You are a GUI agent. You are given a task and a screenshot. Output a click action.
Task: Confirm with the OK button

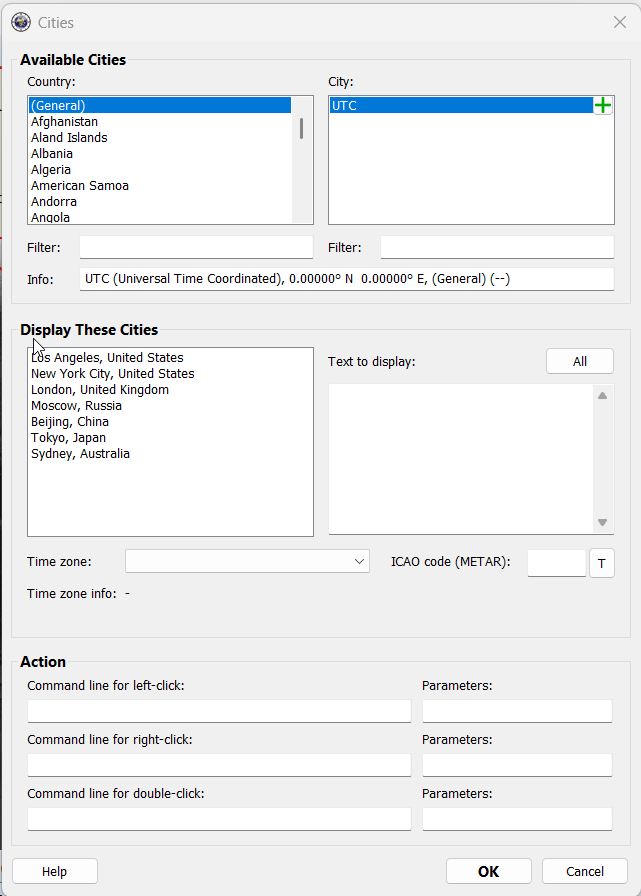click(488, 871)
